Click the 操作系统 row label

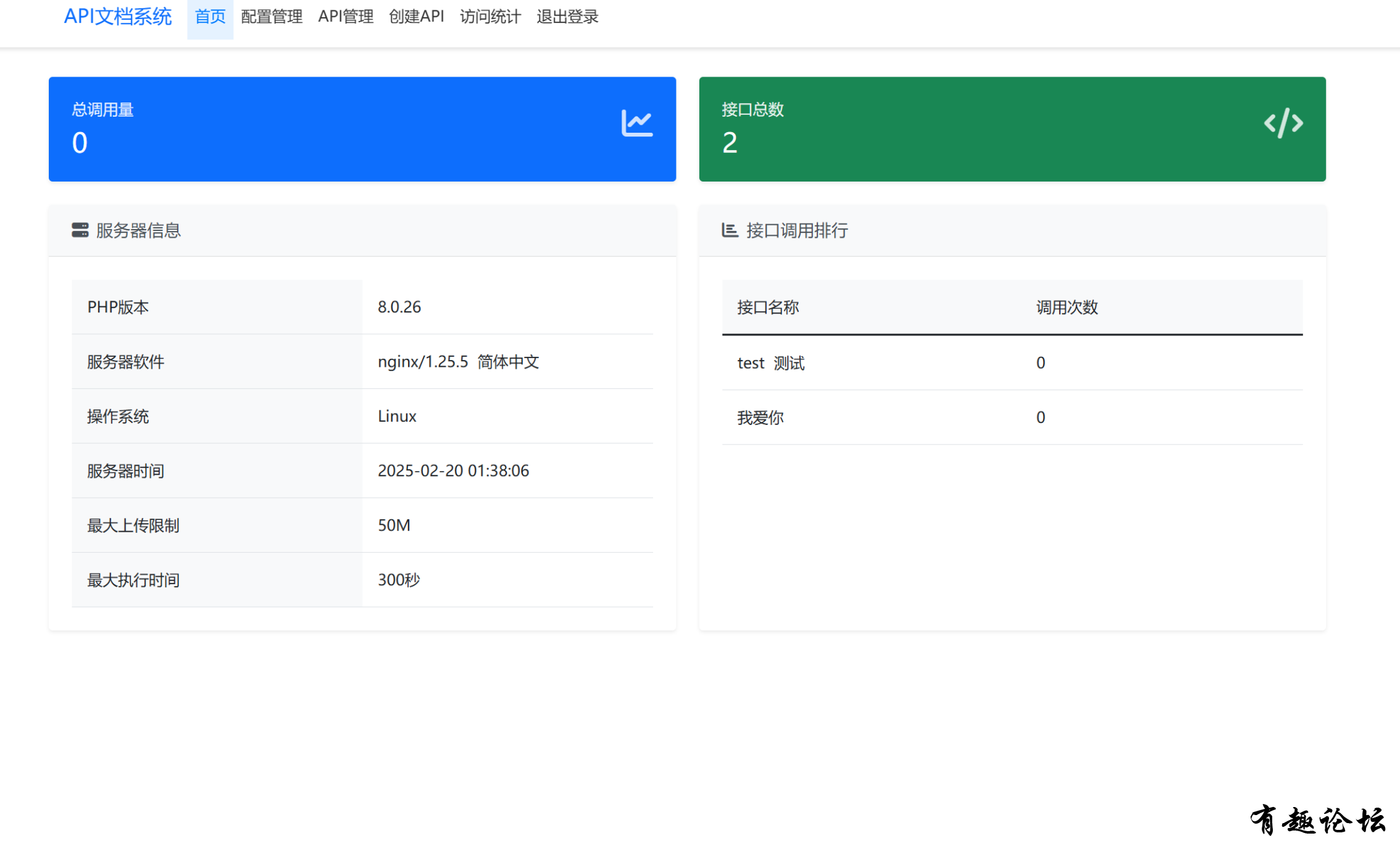118,416
